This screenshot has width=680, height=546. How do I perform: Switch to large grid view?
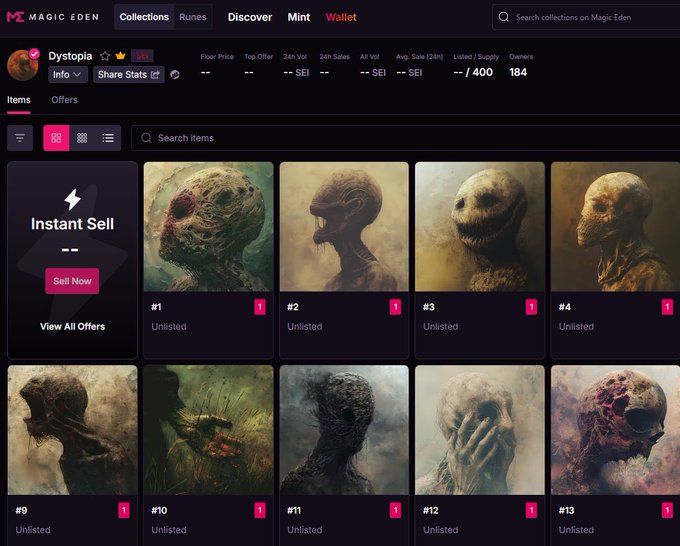[56, 138]
